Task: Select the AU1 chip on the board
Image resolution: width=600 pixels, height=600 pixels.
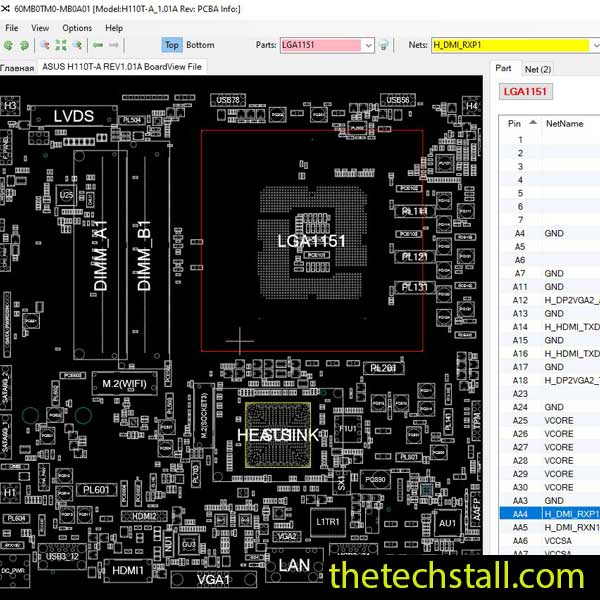Action: pyautogui.click(x=447, y=523)
